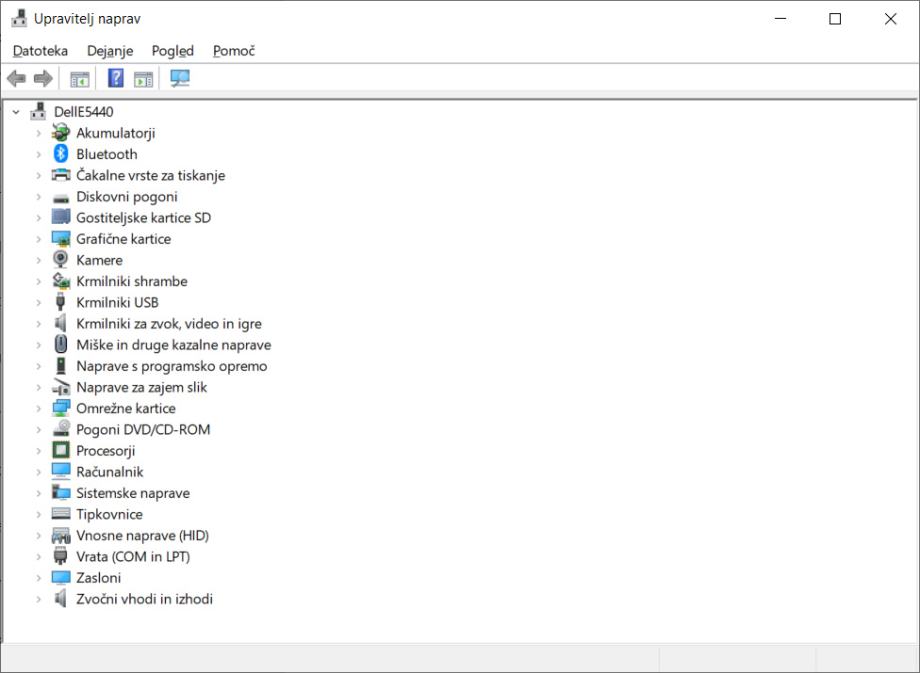Click the mouse icon for Miške in druge kazalne naprave
Image resolution: width=920 pixels, height=673 pixels.
pos(60,344)
